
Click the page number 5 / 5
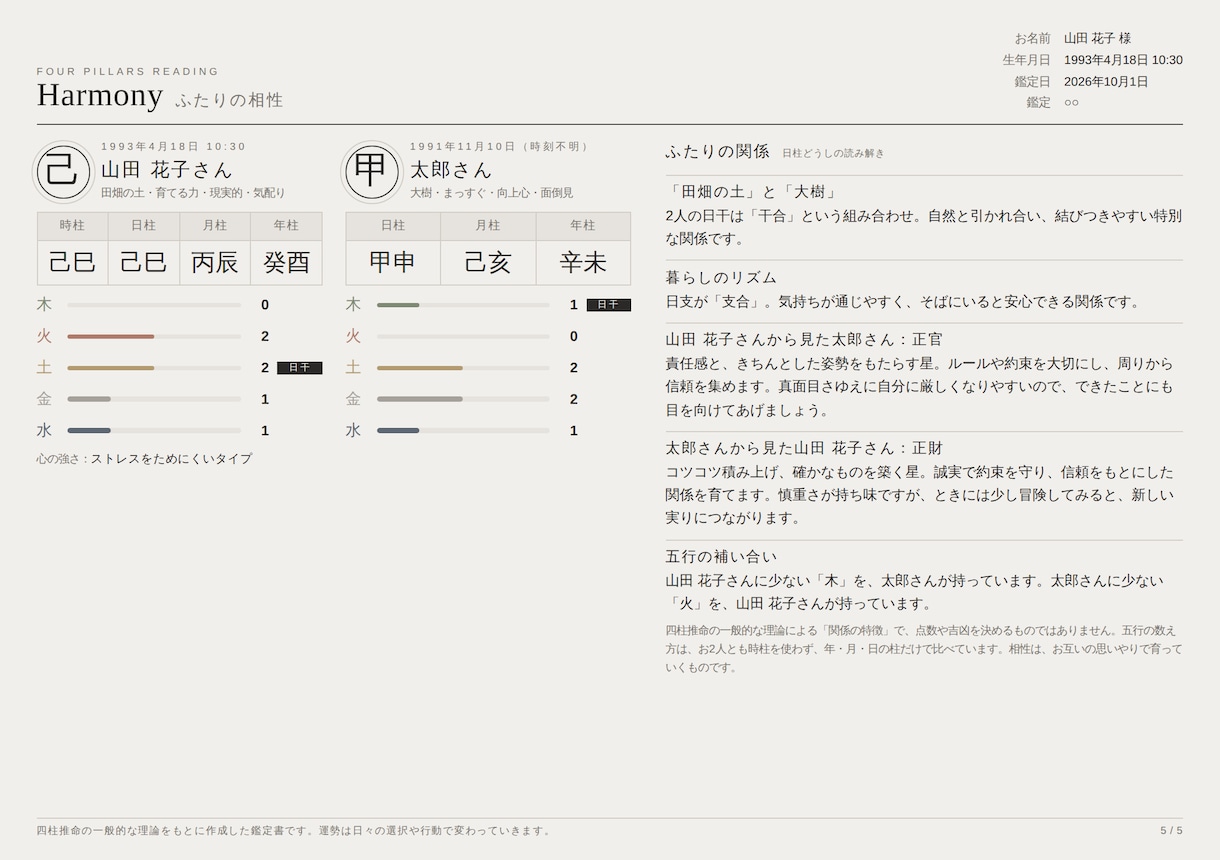[1171, 831]
